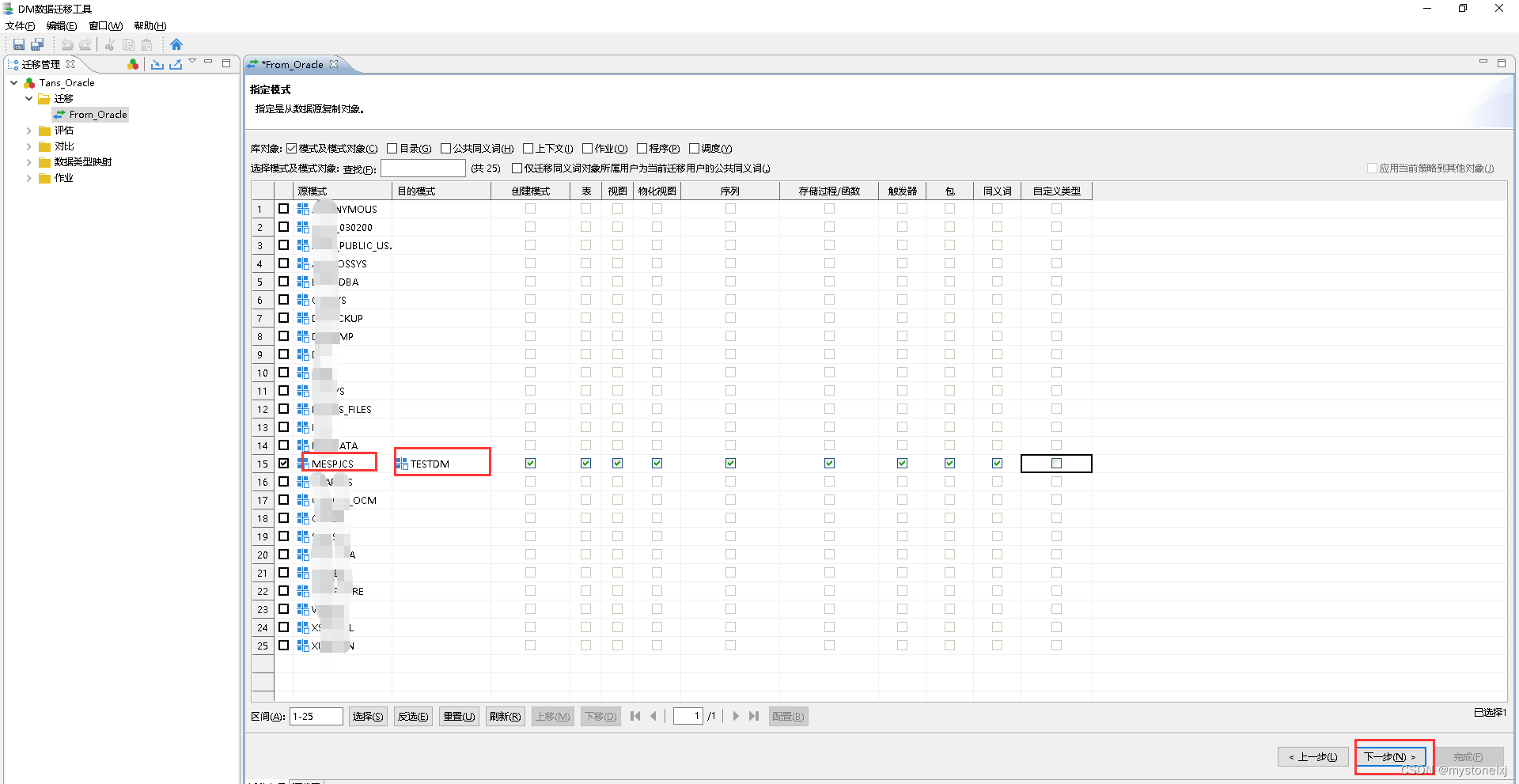This screenshot has height=784, width=1519.
Task: Select the 迁移管理 tab
Action: click(x=40, y=64)
